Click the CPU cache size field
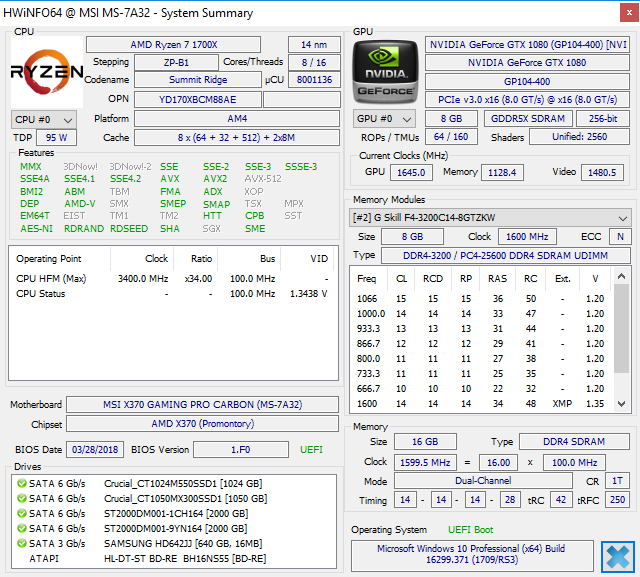Image resolution: width=640 pixels, height=577 pixels. [x=237, y=138]
